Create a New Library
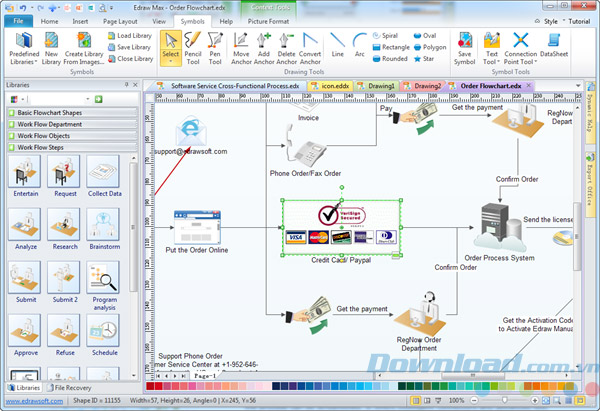Image resolution: width=600 pixels, height=411 pixels. (x=51, y=49)
